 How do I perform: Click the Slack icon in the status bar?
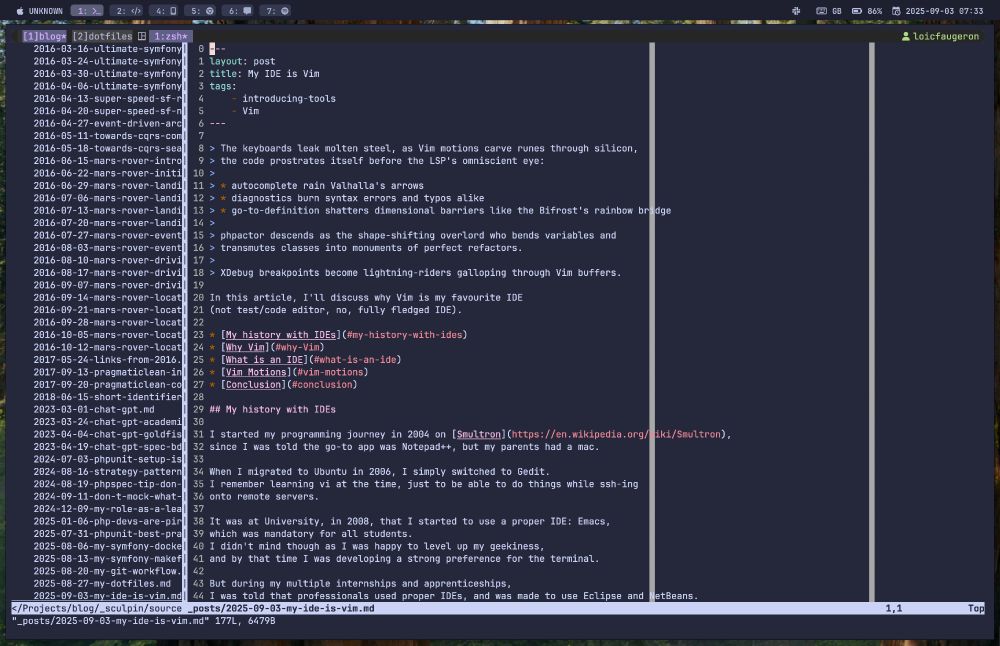(x=796, y=11)
